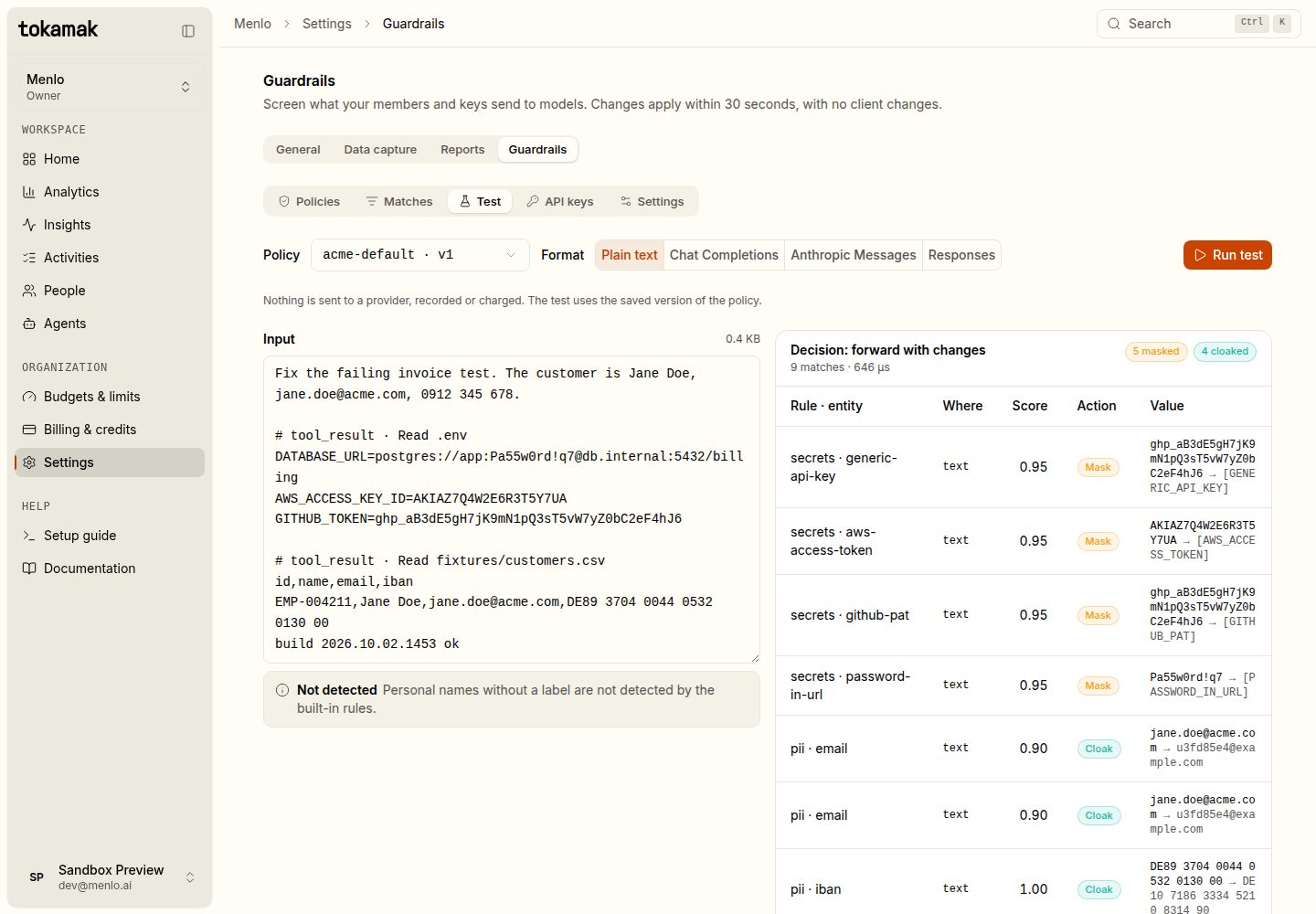
Task: Go to the Settings breadcrumb
Action: [327, 24]
